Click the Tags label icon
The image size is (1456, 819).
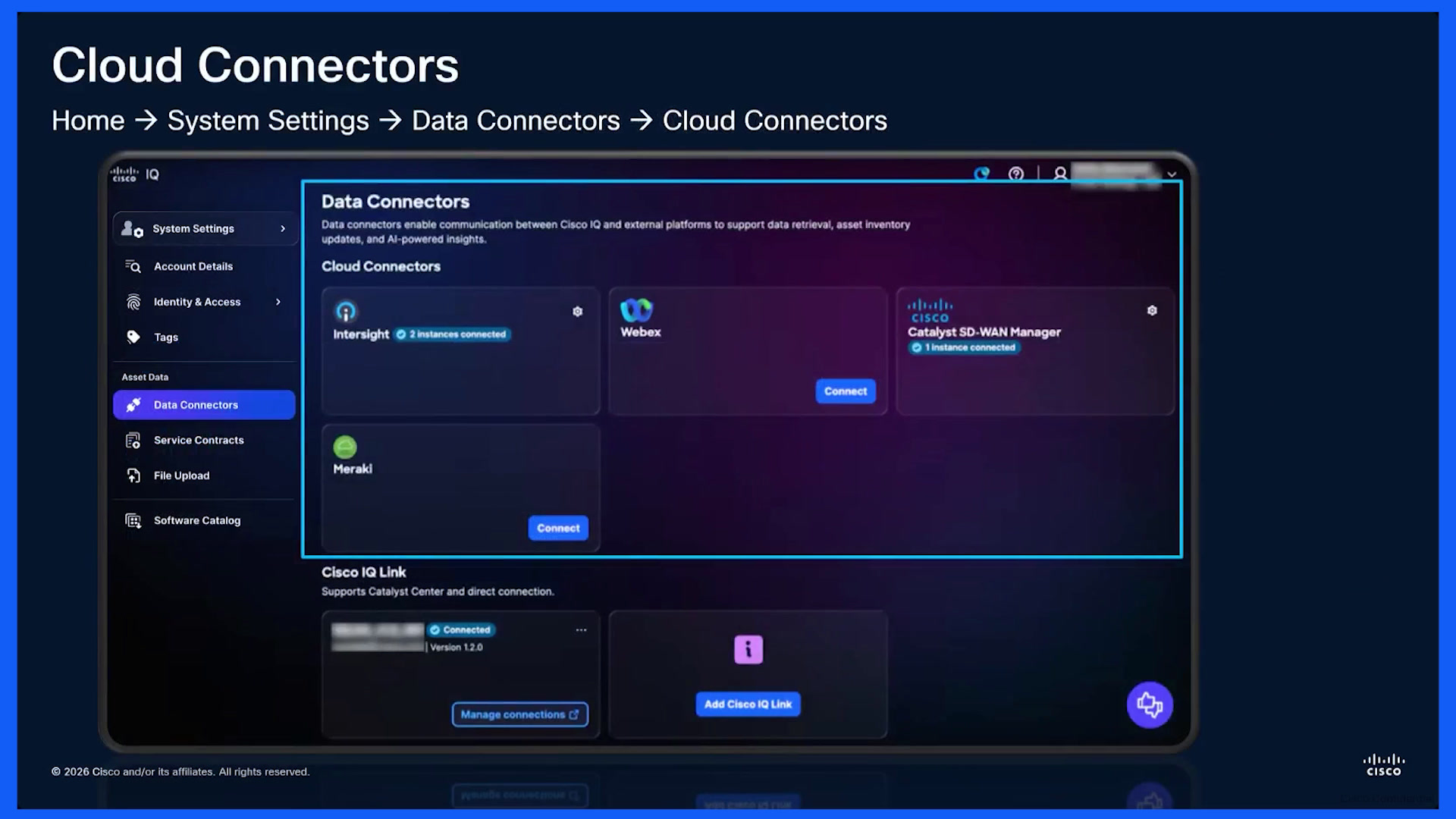pyautogui.click(x=133, y=337)
